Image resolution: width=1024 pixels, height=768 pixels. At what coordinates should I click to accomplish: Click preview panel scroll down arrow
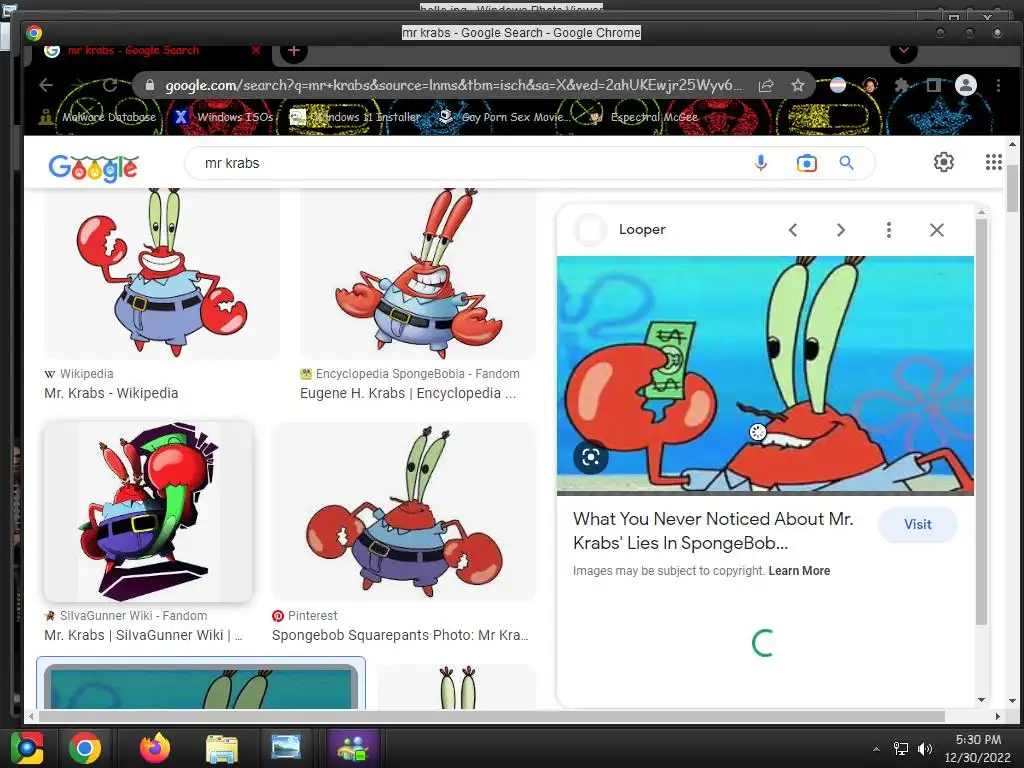pos(982,699)
